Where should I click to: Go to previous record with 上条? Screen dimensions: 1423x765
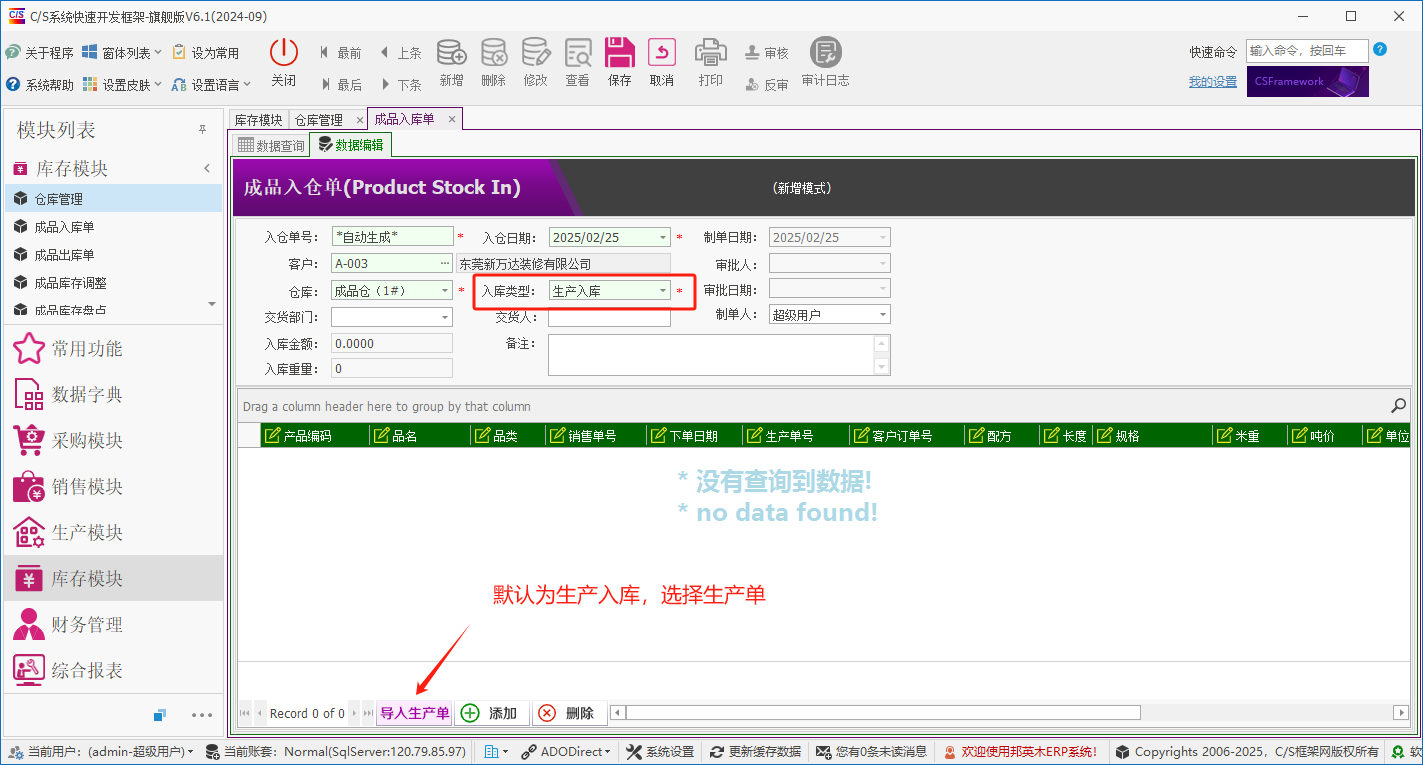pos(401,53)
